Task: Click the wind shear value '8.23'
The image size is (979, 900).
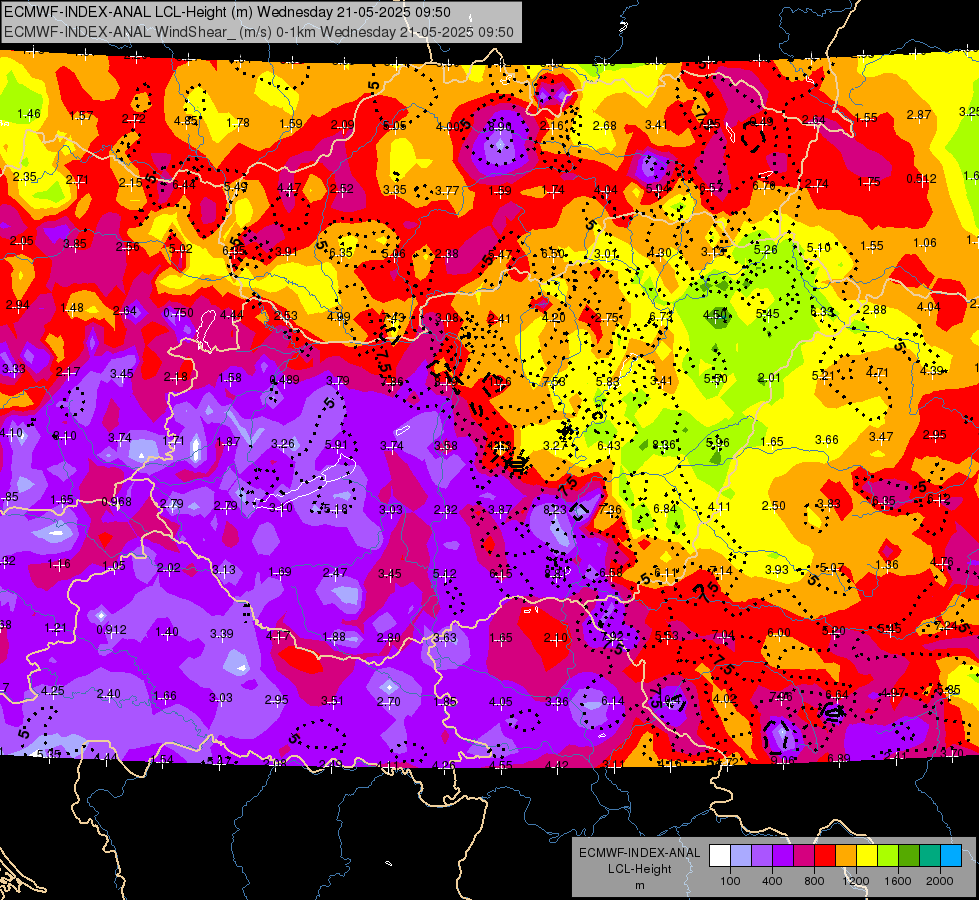Action: point(555,510)
